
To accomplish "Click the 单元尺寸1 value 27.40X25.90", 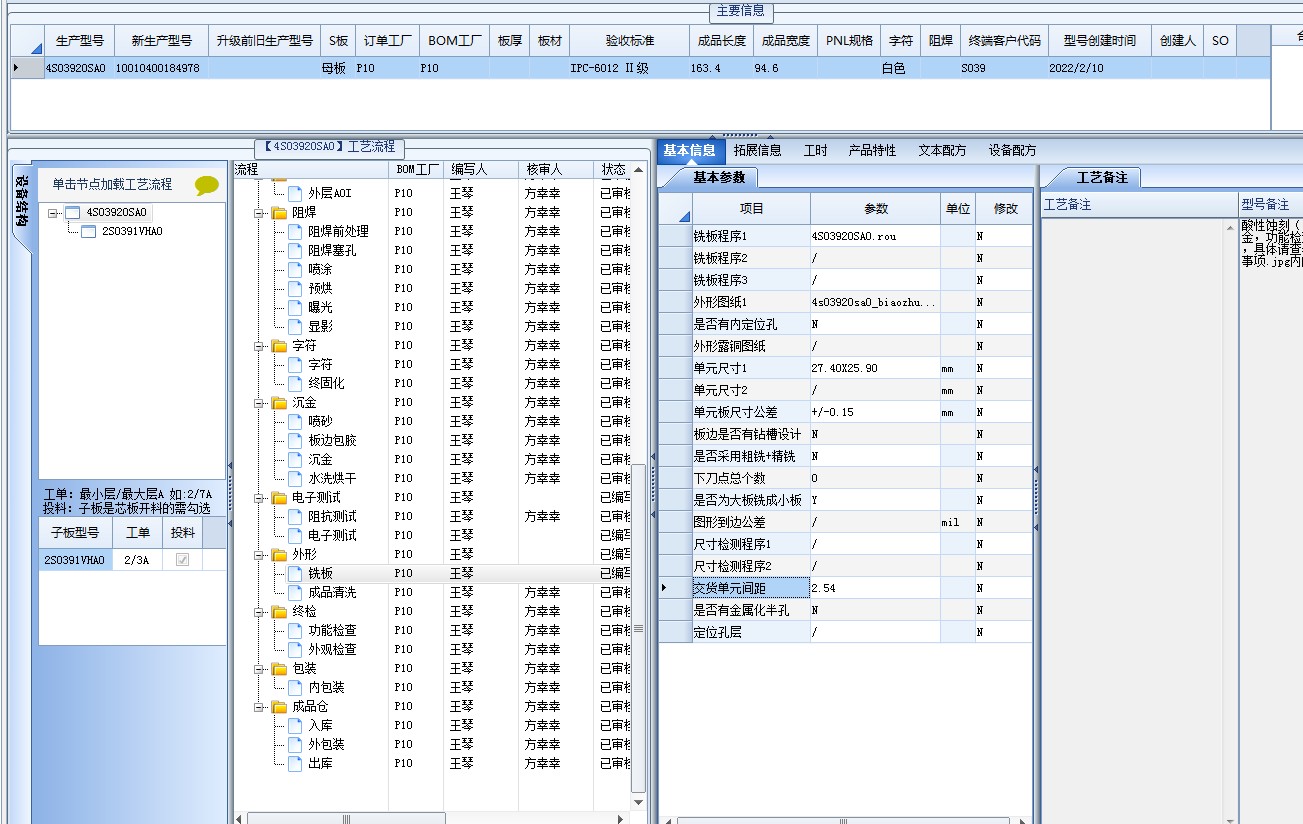I will [875, 368].
